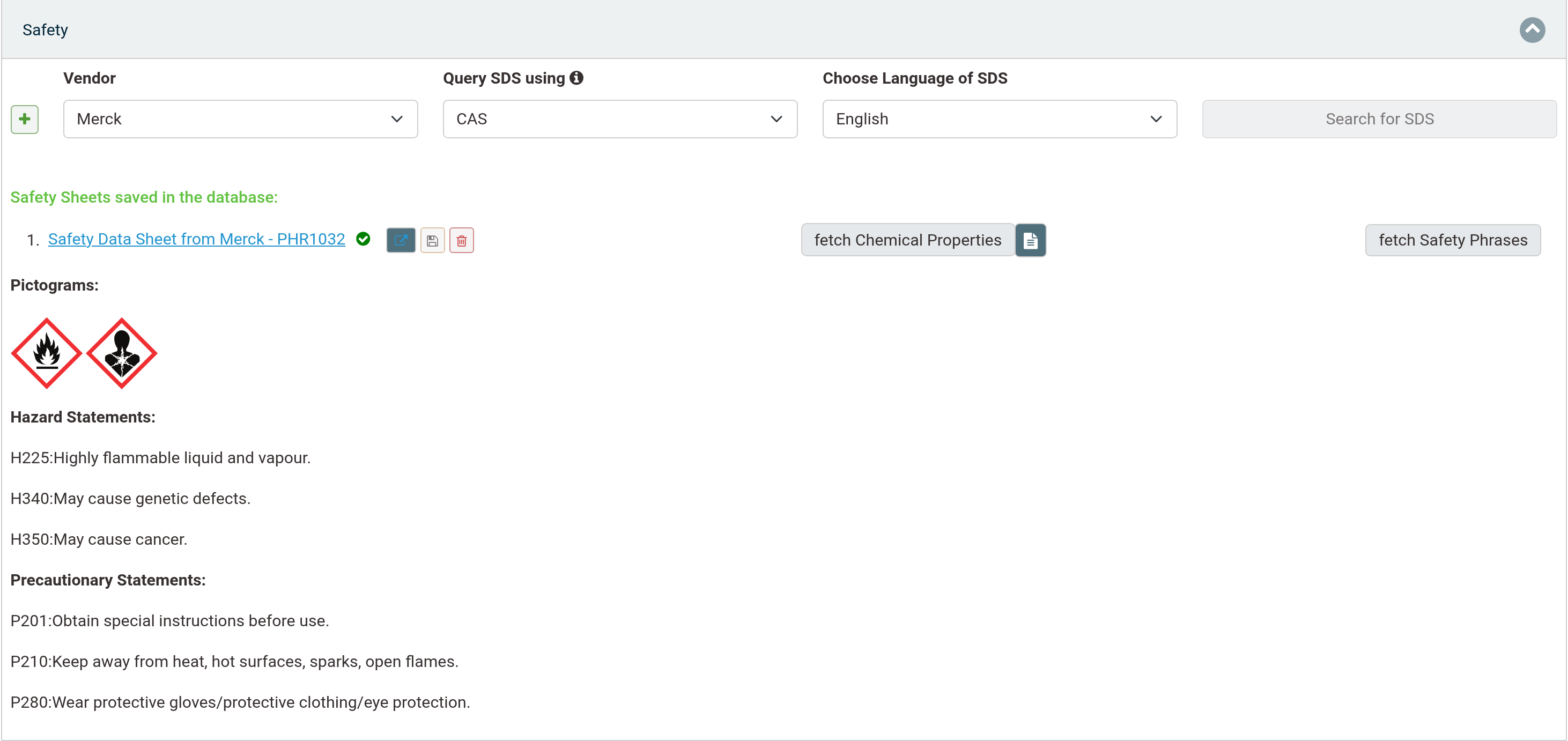Click fetch Safety Phrases button

coord(1453,240)
